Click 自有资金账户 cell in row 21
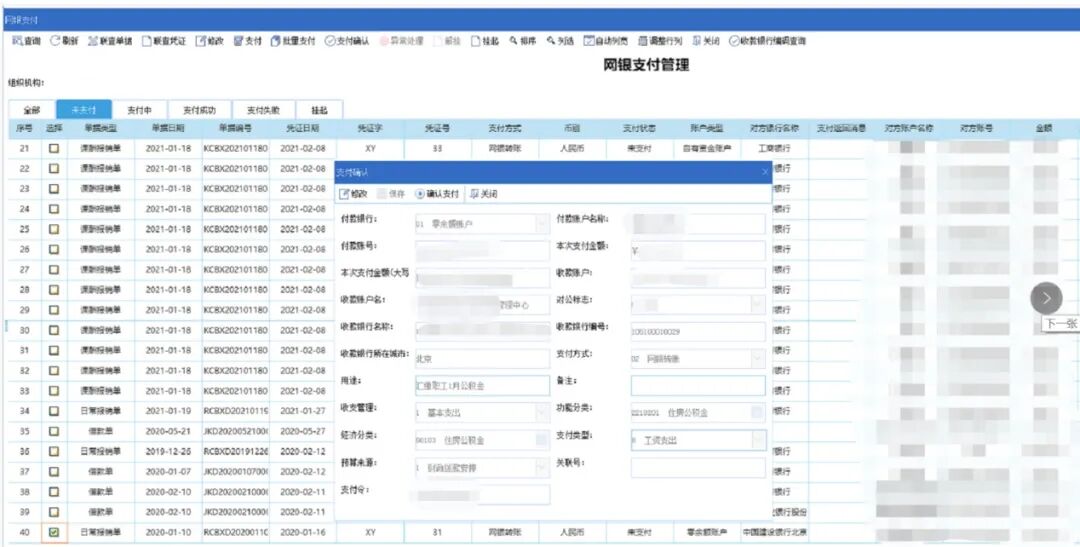 (x=707, y=148)
